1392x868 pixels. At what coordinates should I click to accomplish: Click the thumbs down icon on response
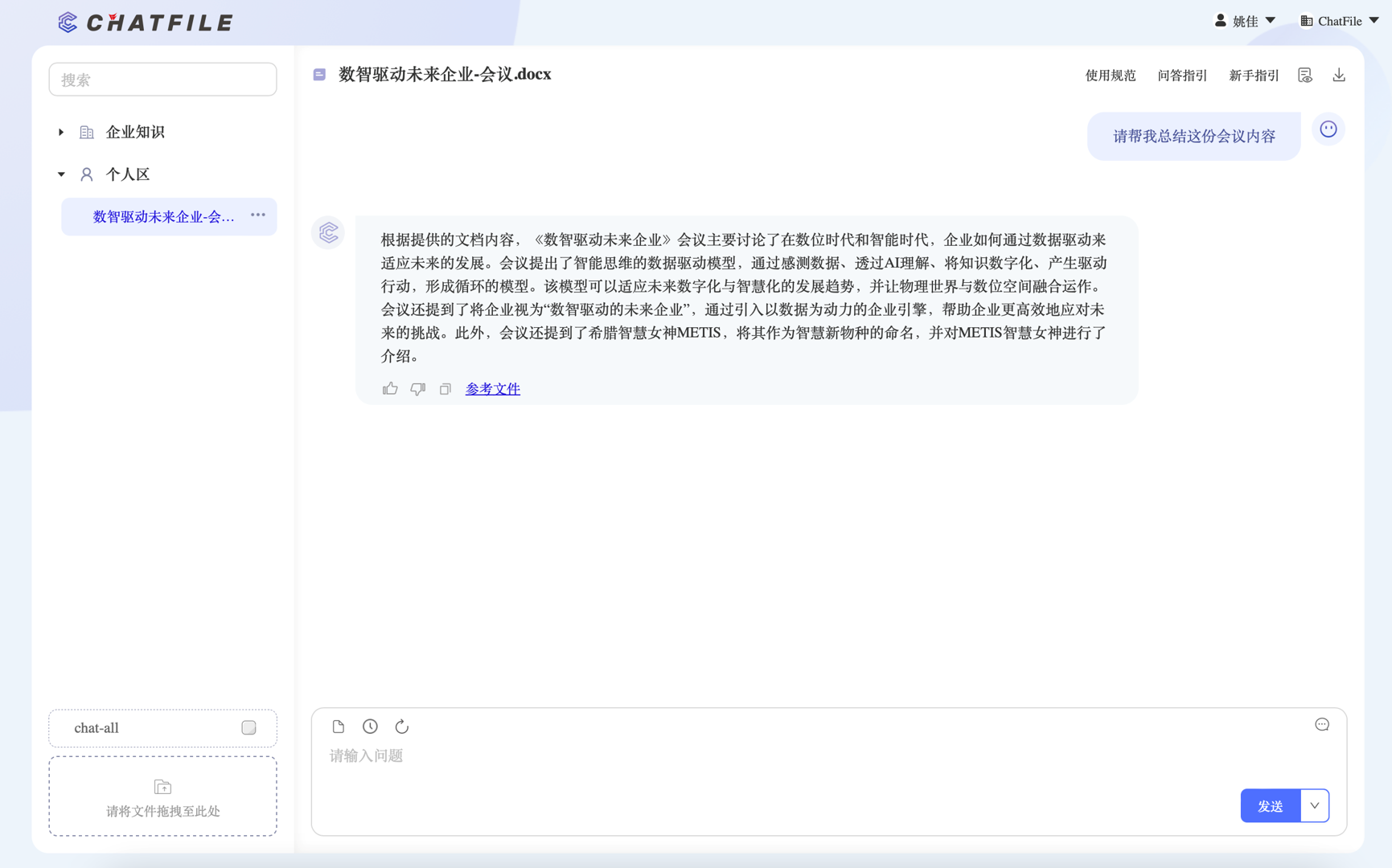tap(417, 389)
